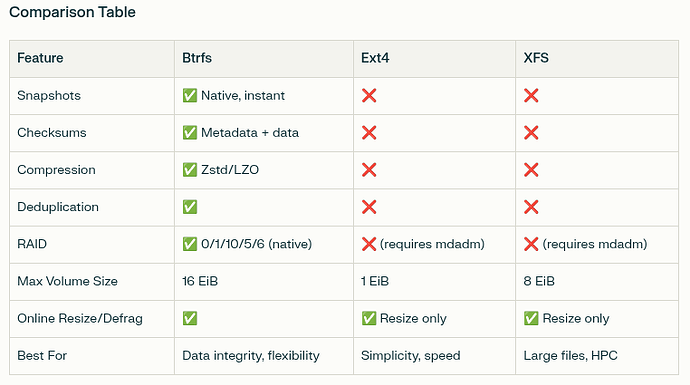Click the green checkmark in Btrfs Snapshots cell
The width and height of the screenshot is (690, 385).
tap(190, 95)
